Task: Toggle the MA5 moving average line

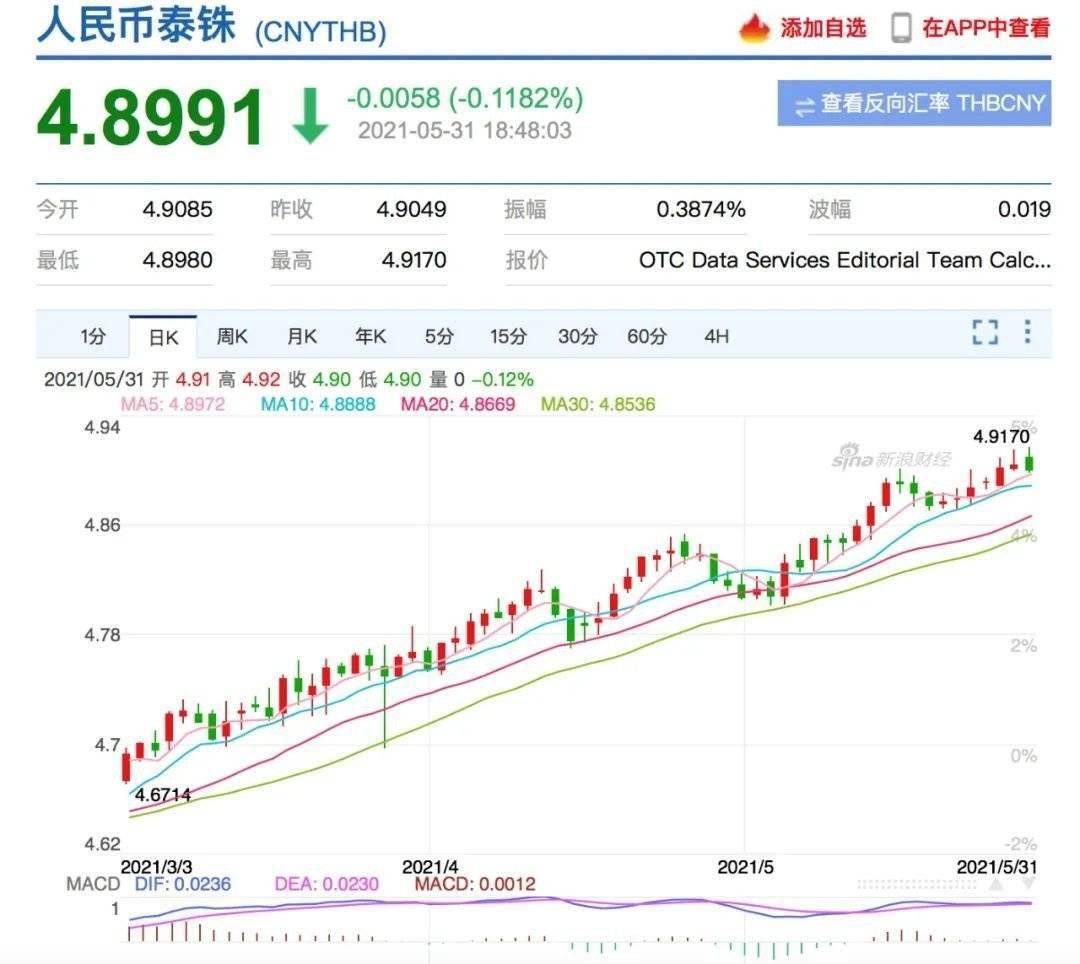Action: [172, 404]
